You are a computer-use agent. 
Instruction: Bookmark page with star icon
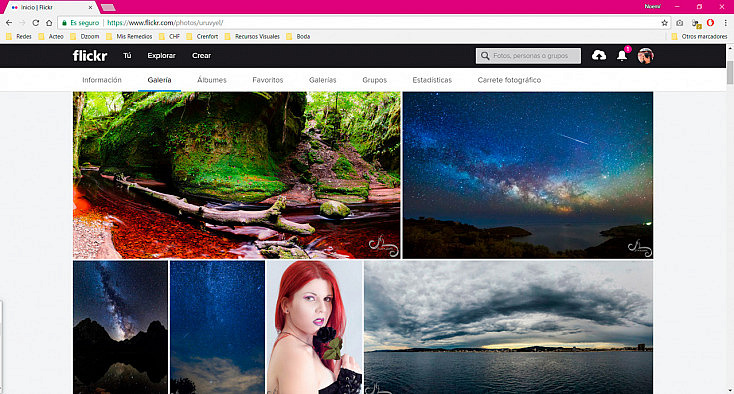664,22
